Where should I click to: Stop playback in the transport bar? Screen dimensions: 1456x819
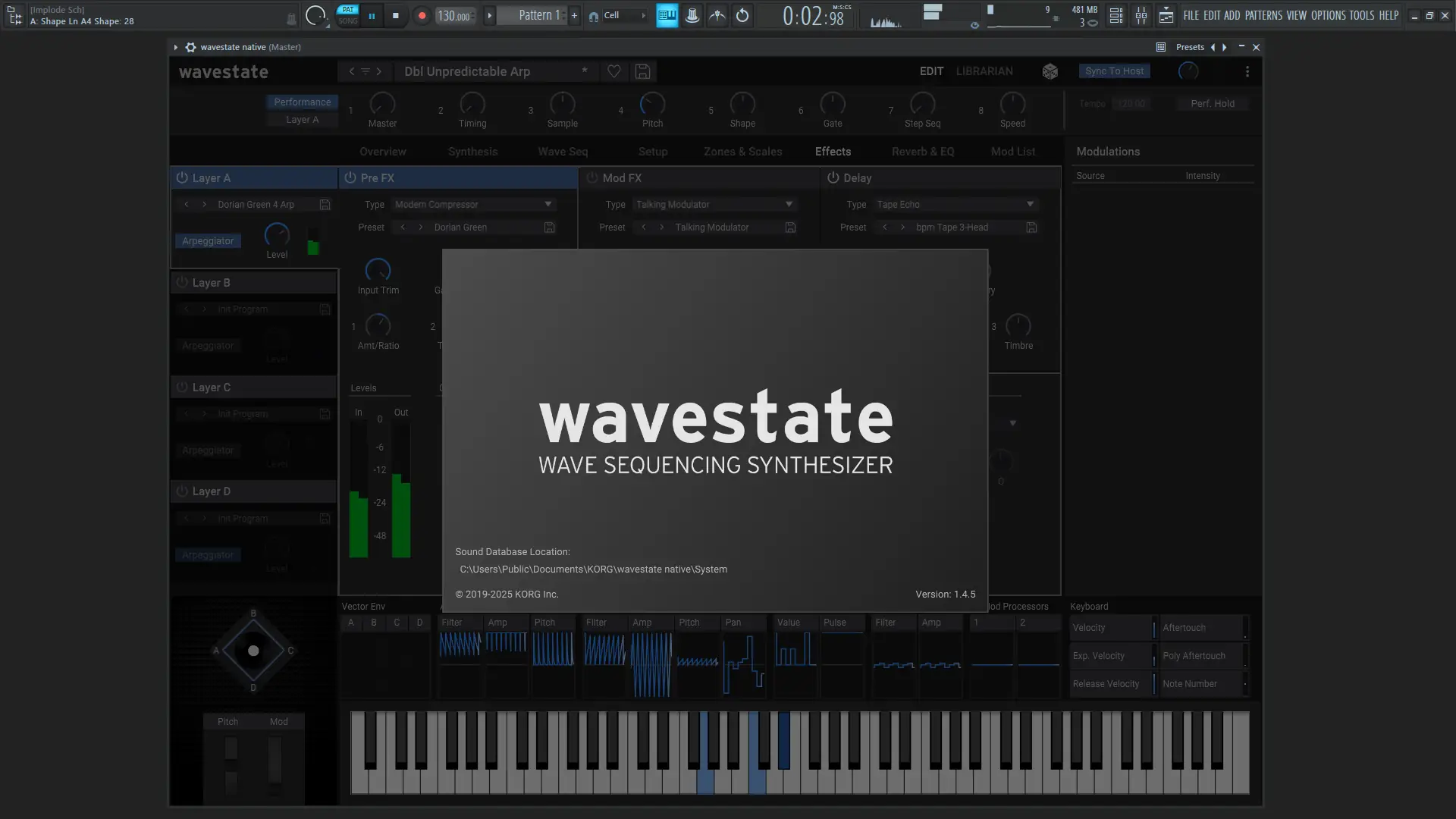395,15
